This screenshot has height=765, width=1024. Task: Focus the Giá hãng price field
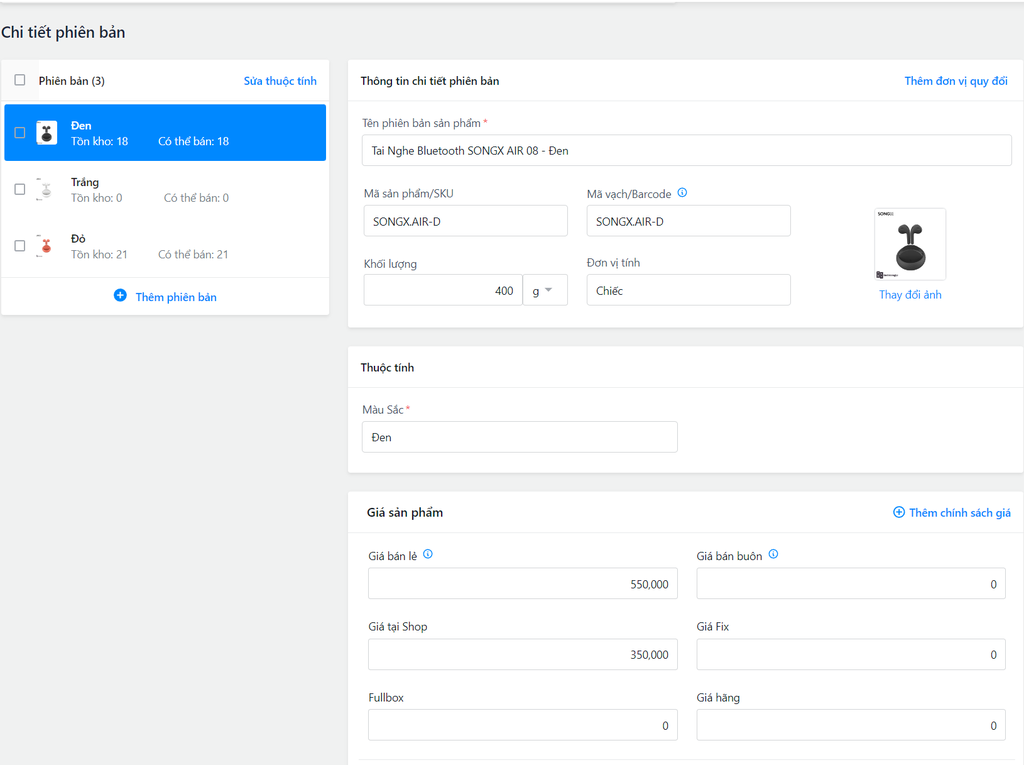[851, 725]
